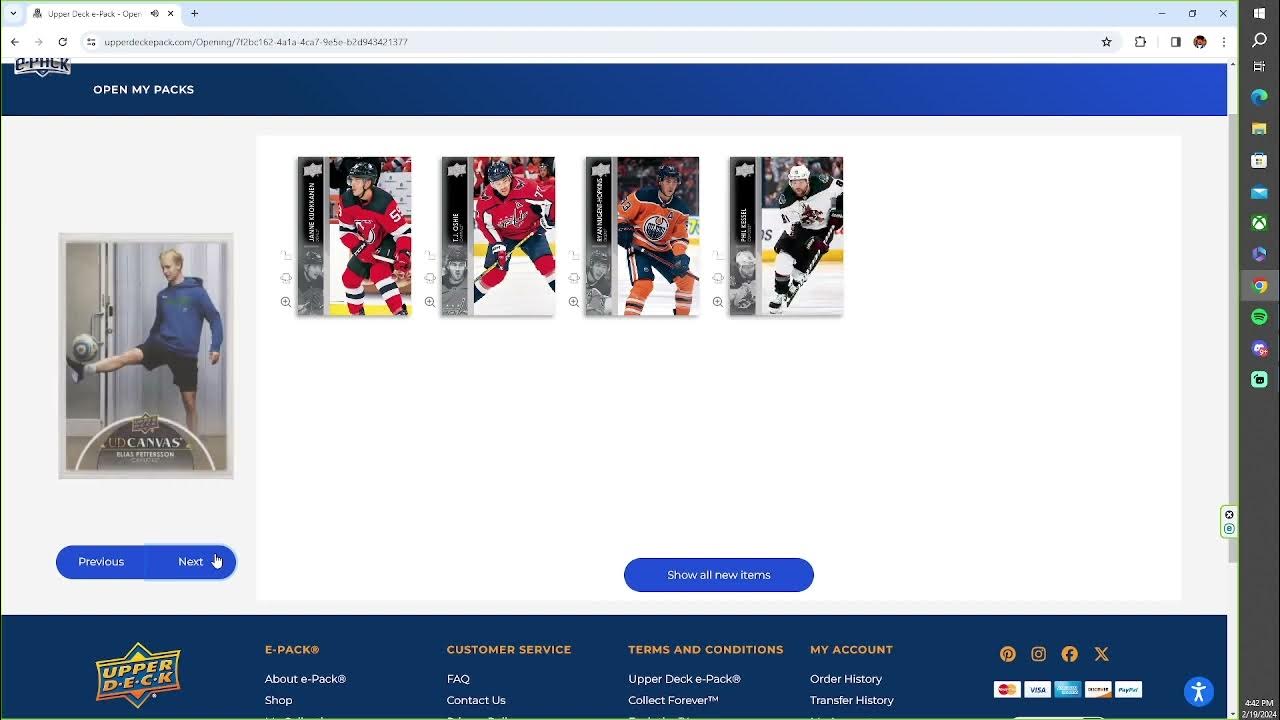
Task: Click the clock in the taskbar
Action: point(1259,708)
